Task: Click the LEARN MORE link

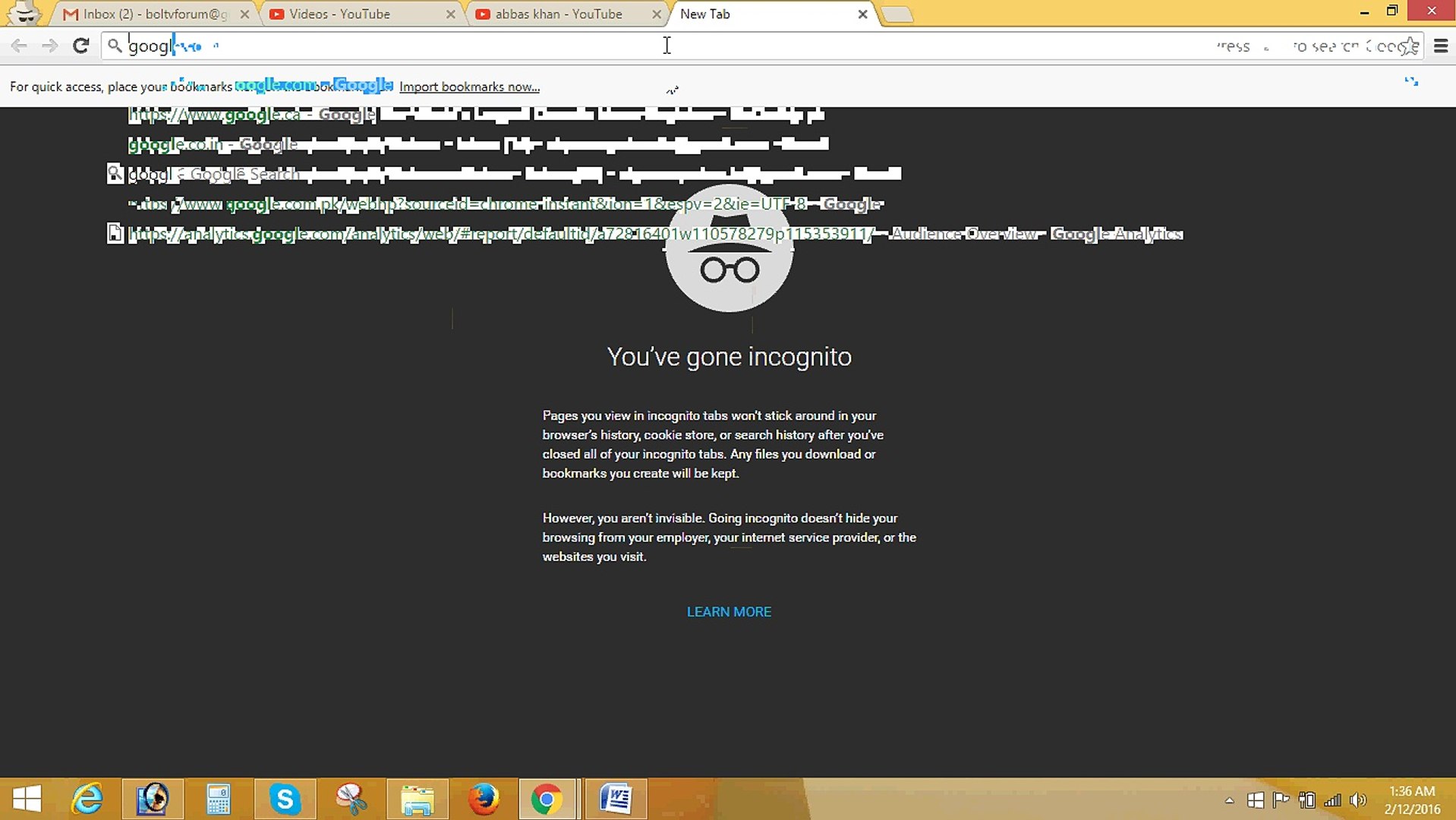Action: [728, 612]
